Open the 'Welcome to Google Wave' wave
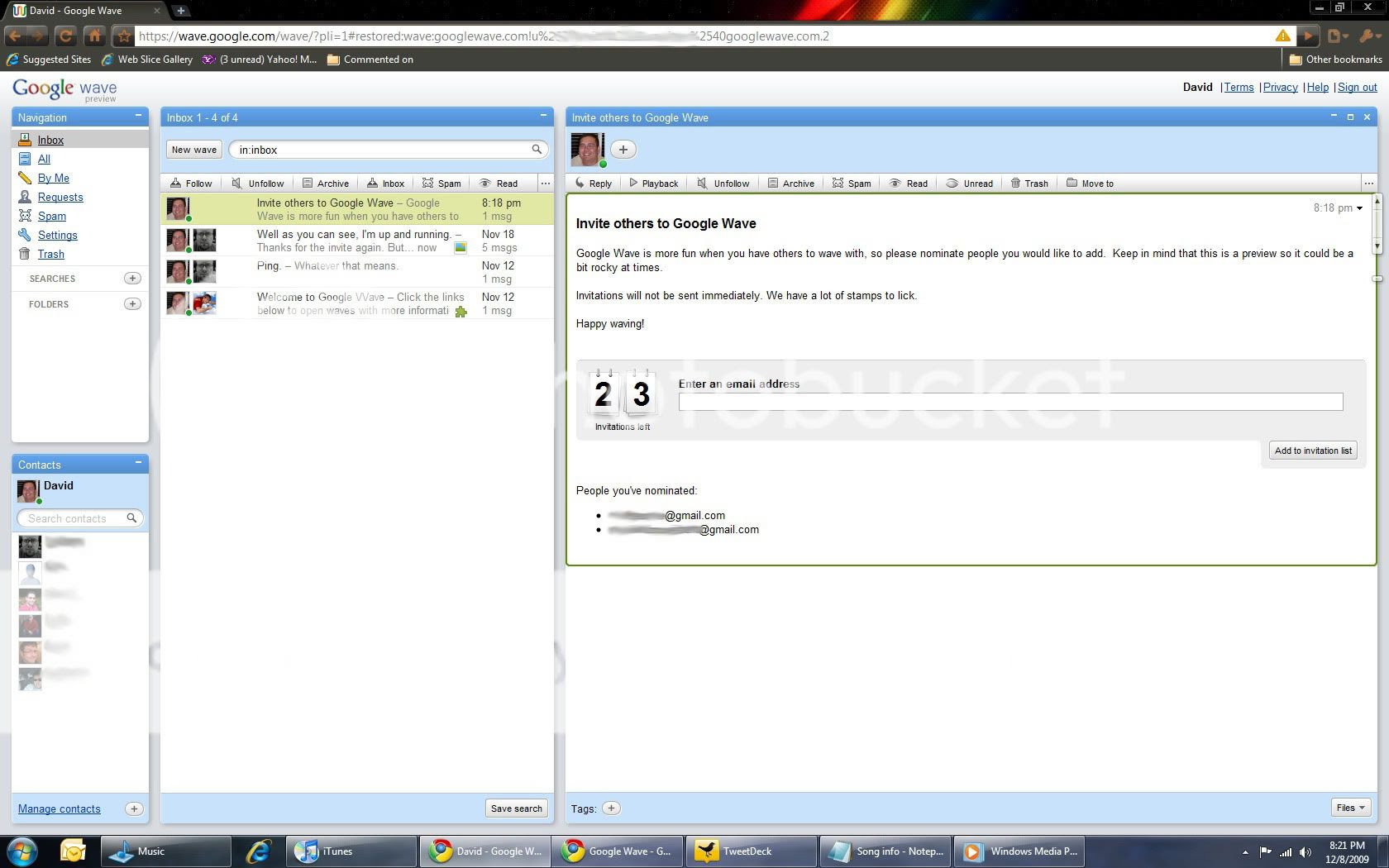Screen dimensions: 1389x868 (357, 303)
